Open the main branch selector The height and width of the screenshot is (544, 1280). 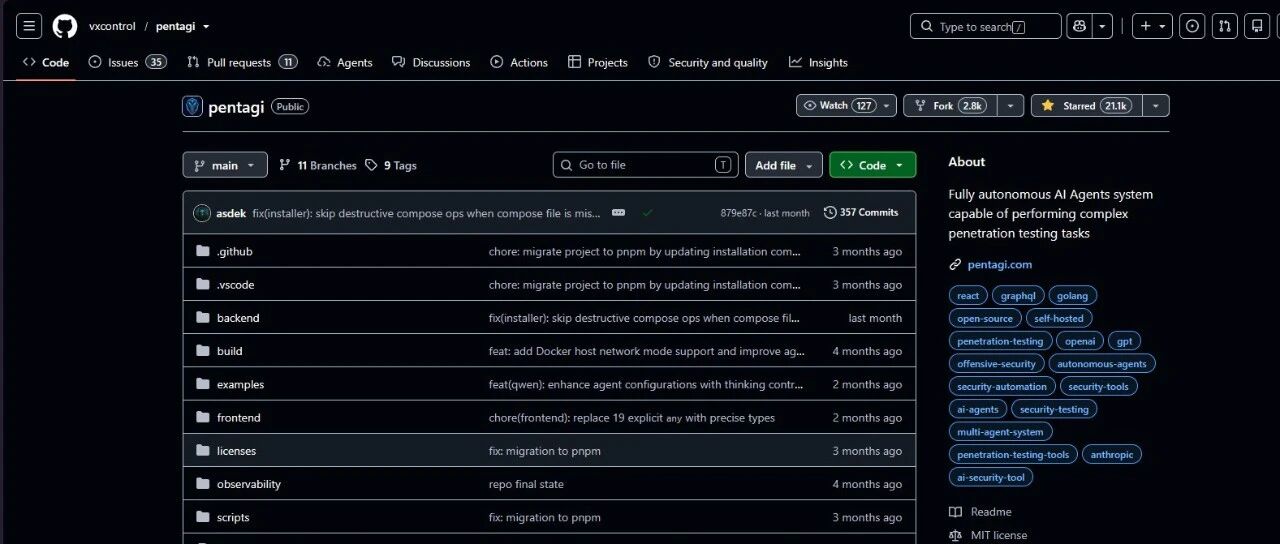[x=225, y=165]
